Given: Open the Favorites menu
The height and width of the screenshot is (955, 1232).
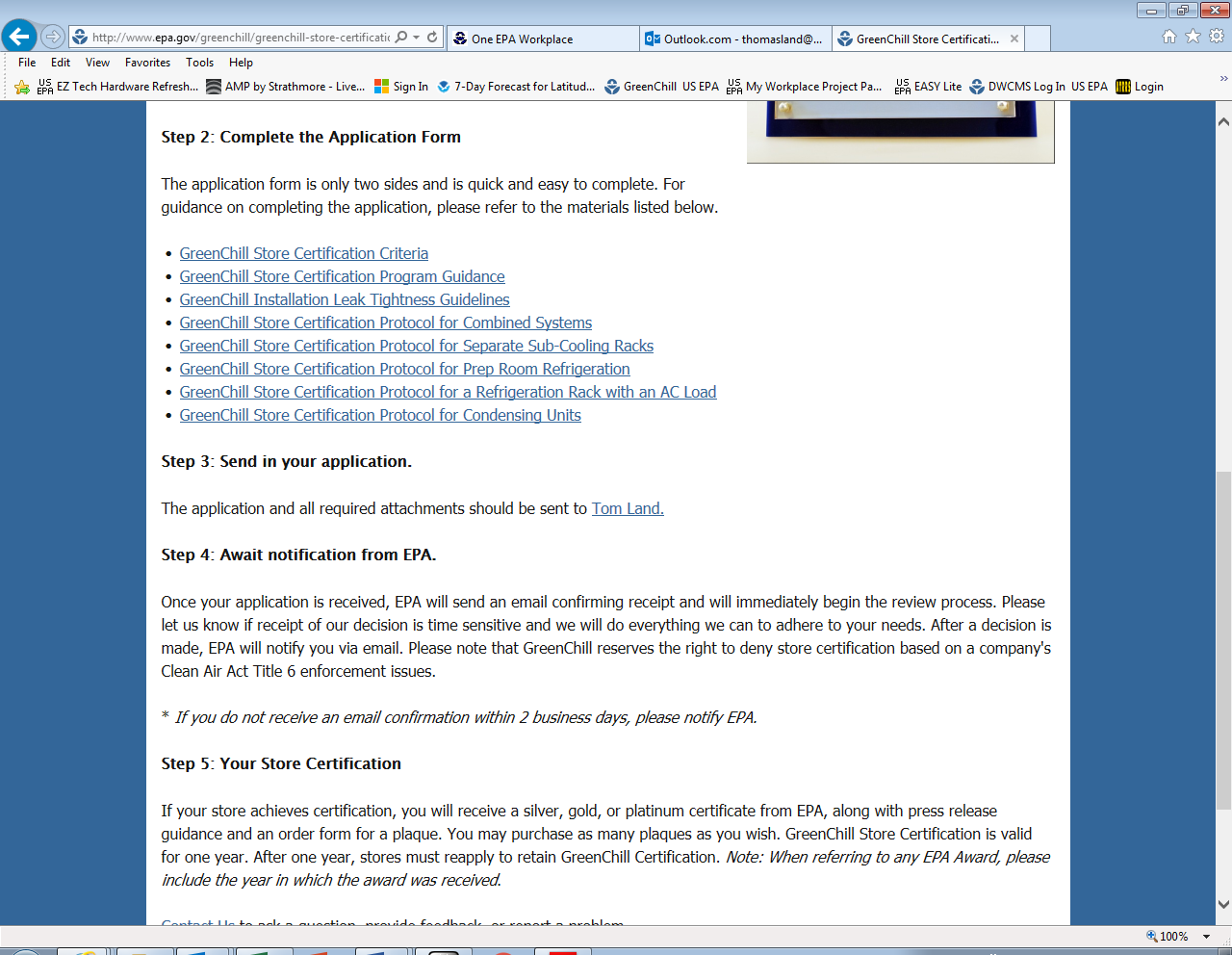Looking at the screenshot, I should 147,63.
